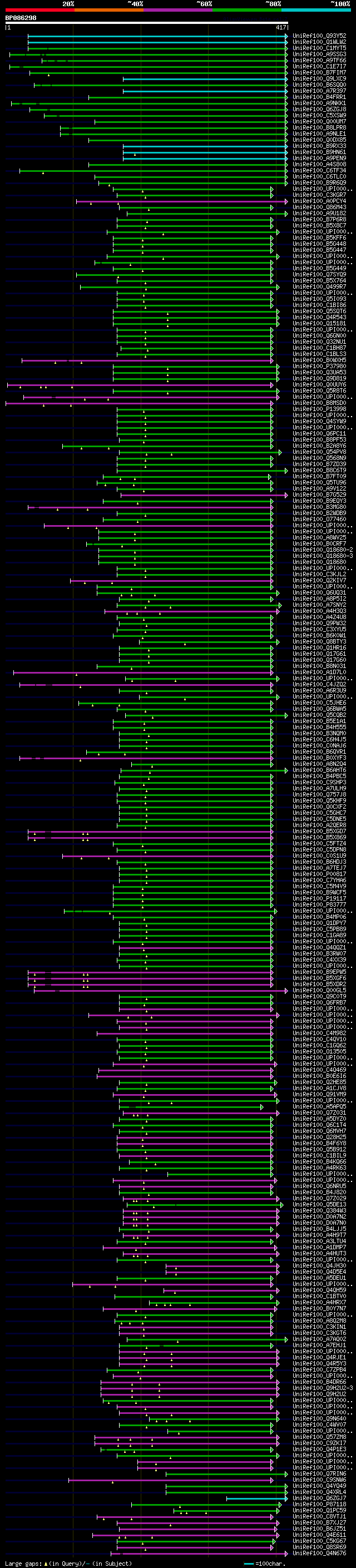Select the UniRef100_Q4XRL4 label
This screenshot has width=356, height=1568.
pos(319,1492)
